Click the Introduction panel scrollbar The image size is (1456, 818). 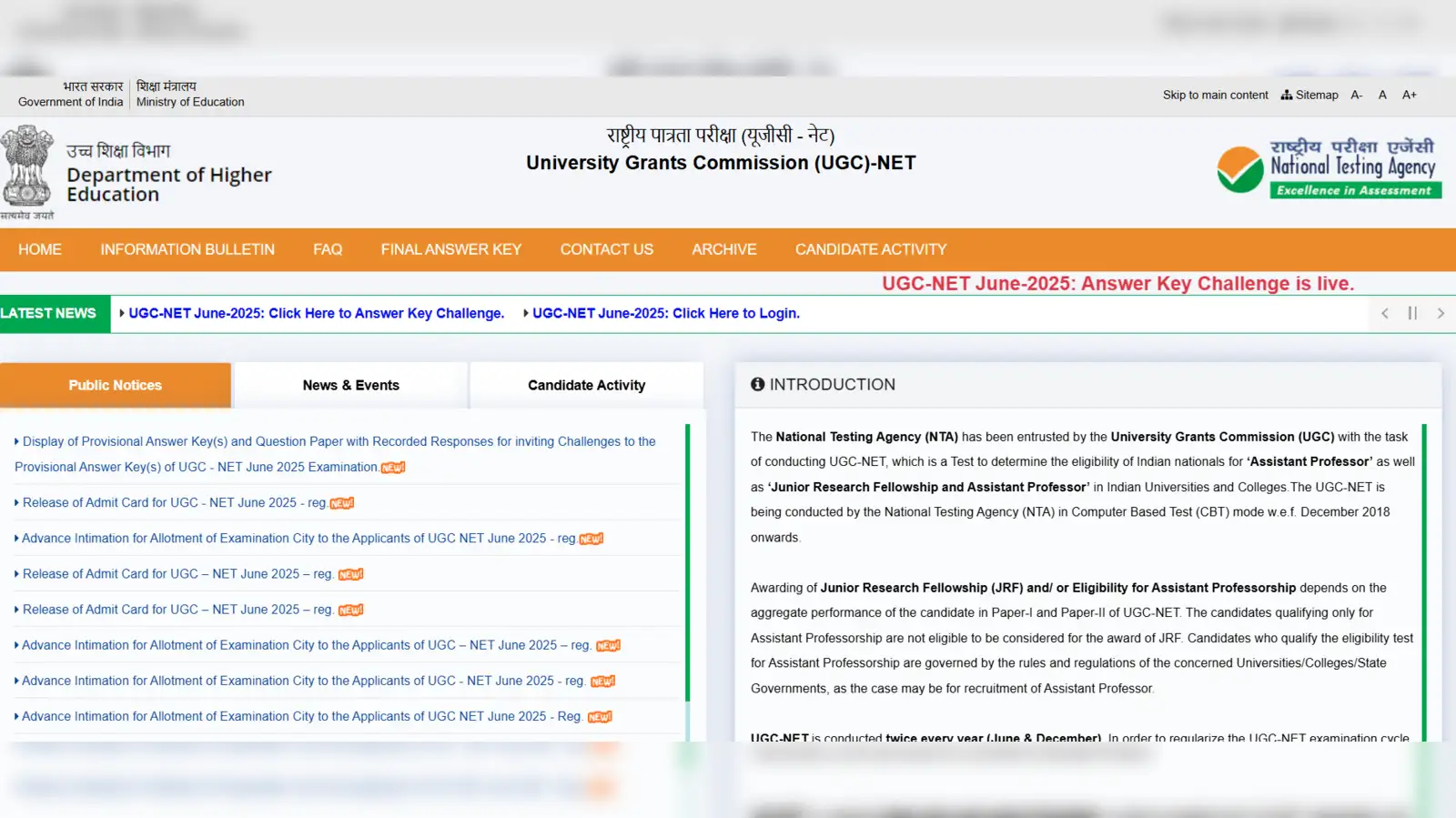coord(1424,582)
